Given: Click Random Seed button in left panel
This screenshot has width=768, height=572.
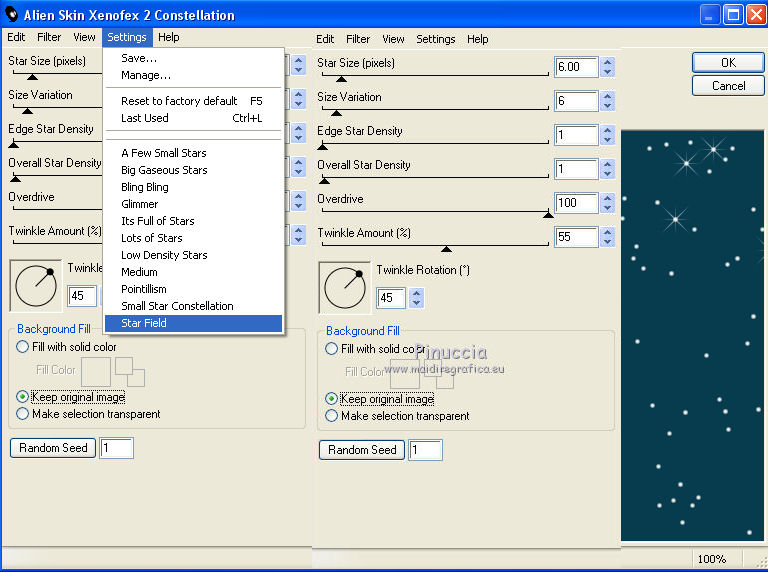Looking at the screenshot, I should pyautogui.click(x=53, y=448).
